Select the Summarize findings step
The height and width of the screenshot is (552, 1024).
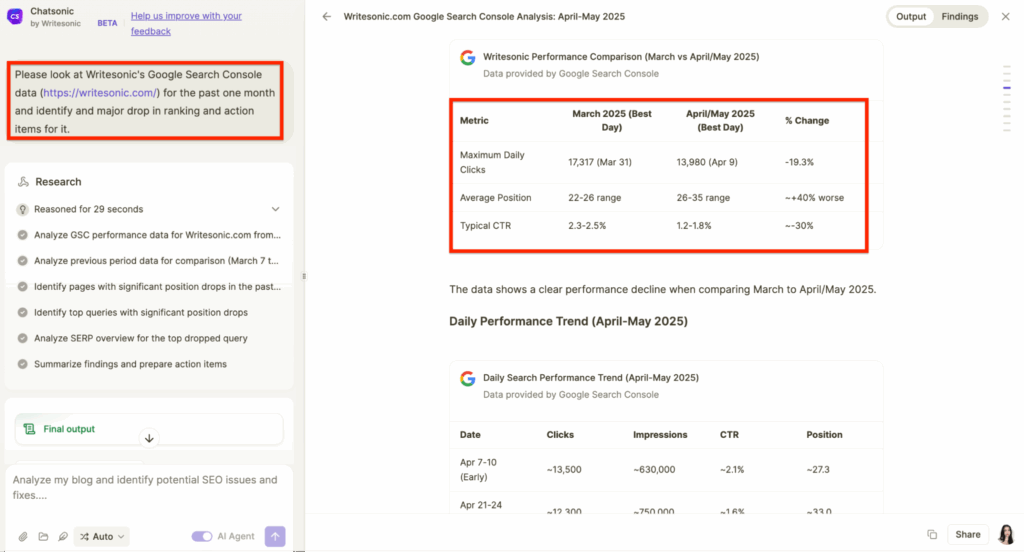[130, 364]
